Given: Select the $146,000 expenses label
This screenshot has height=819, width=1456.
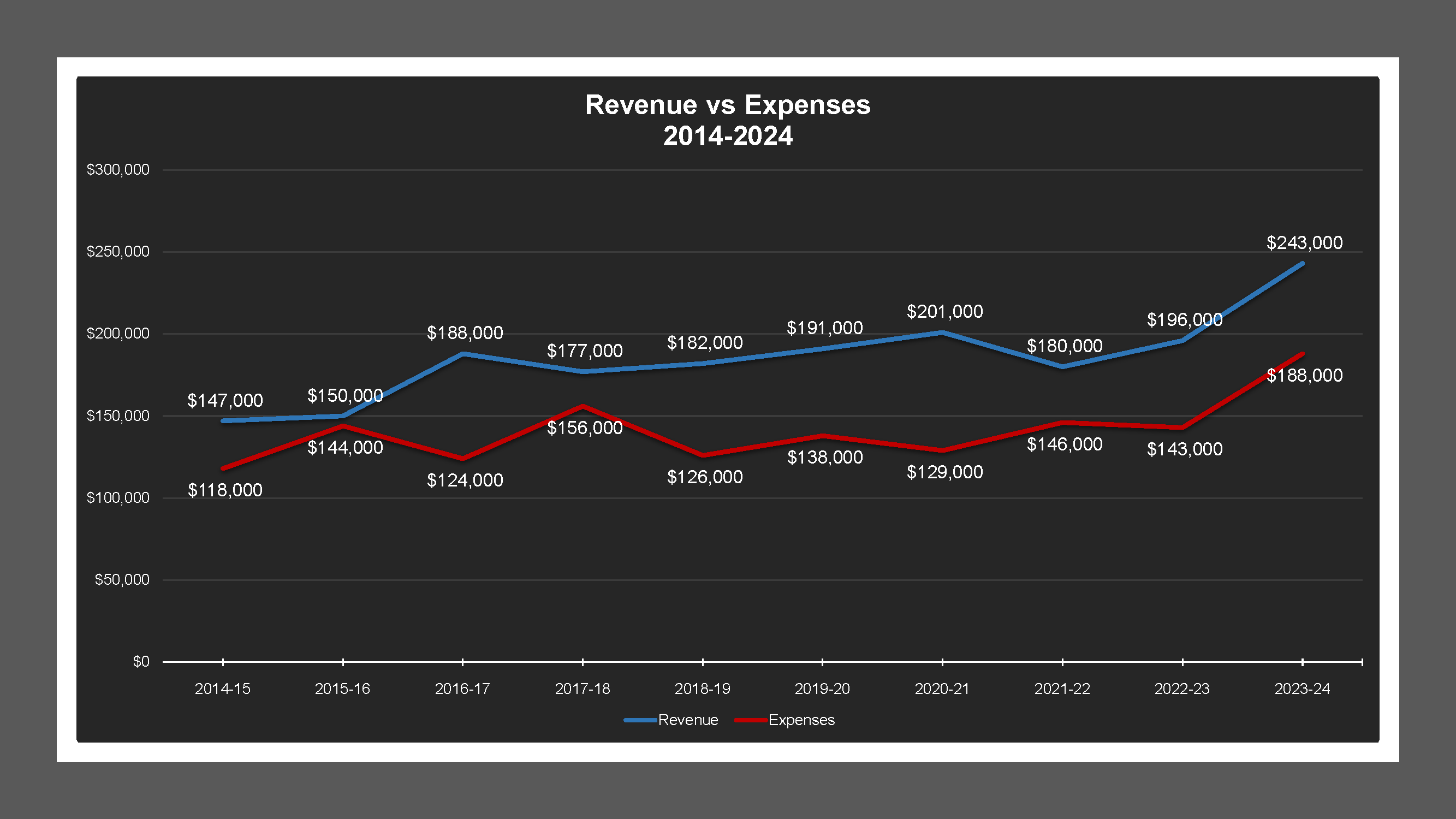Looking at the screenshot, I should coord(1065,444).
